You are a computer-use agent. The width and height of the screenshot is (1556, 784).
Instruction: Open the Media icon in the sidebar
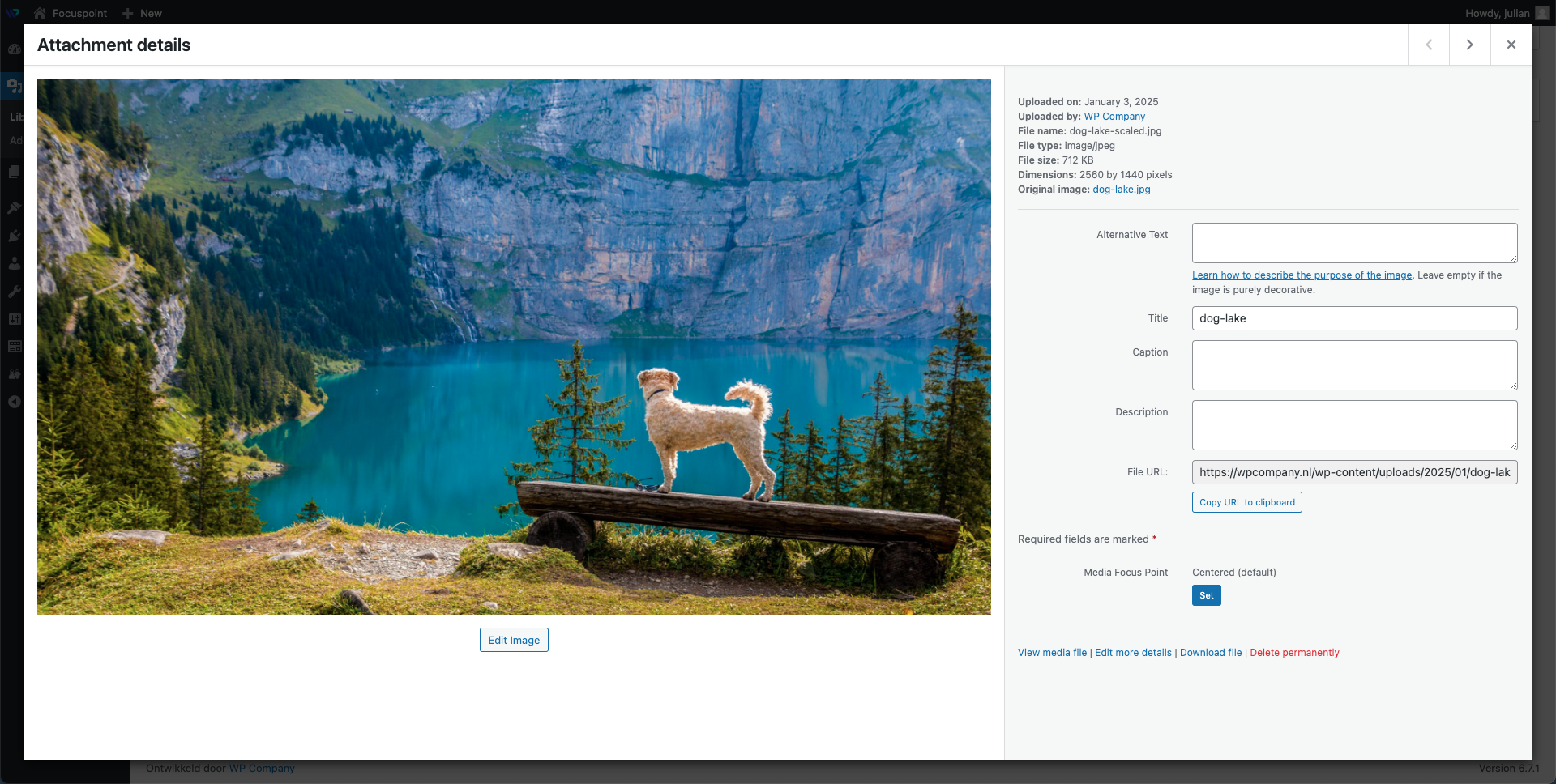(14, 85)
